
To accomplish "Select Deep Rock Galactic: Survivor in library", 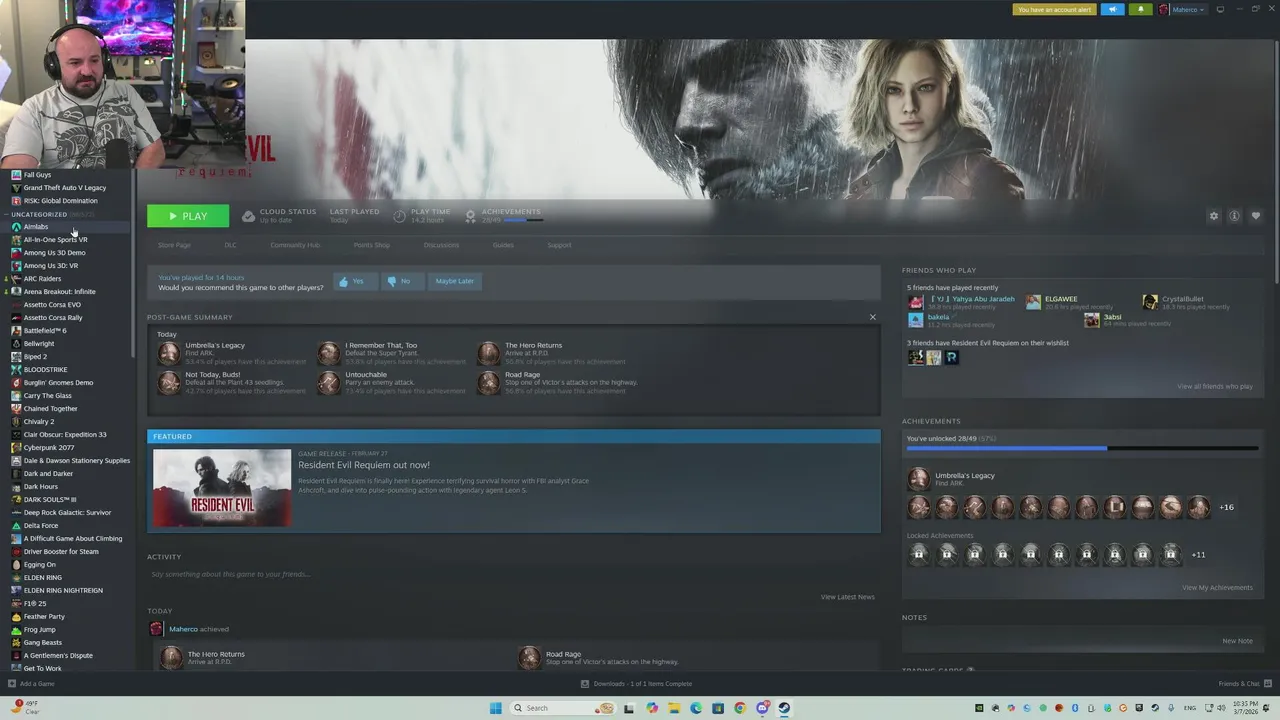I will point(67,513).
